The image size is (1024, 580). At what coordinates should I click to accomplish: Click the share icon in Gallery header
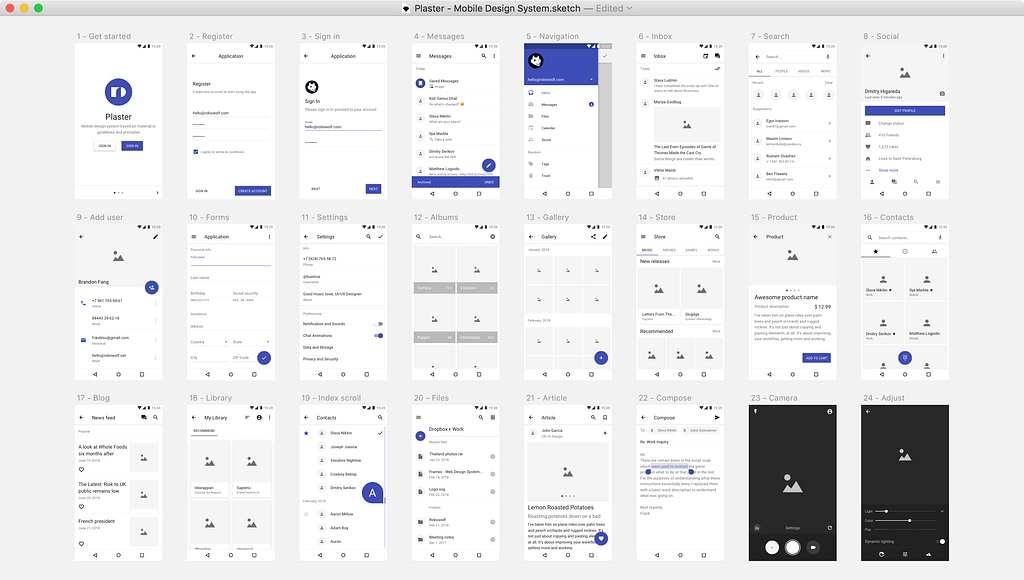[x=593, y=236]
